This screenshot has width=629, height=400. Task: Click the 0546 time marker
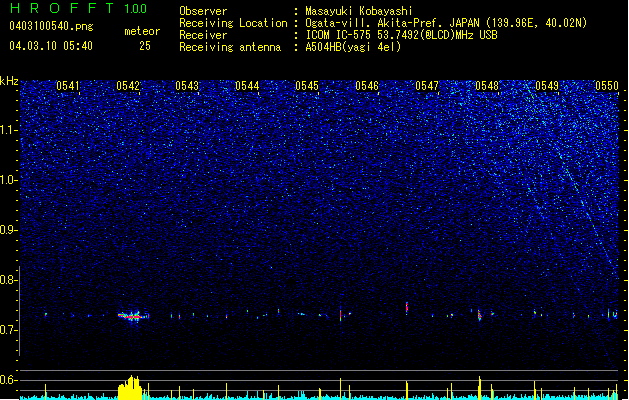[367, 86]
